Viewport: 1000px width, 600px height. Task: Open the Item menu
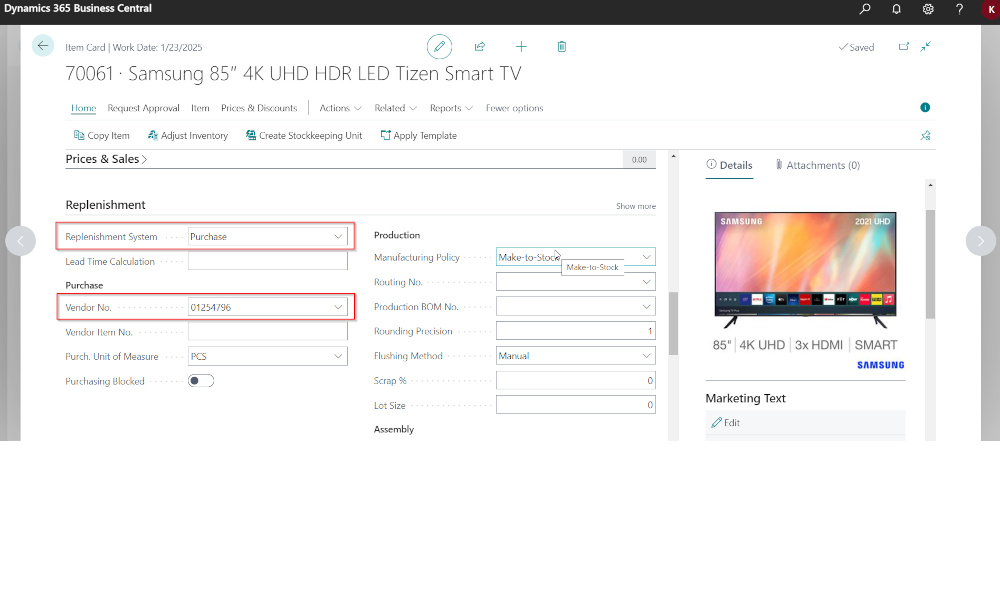[x=200, y=108]
